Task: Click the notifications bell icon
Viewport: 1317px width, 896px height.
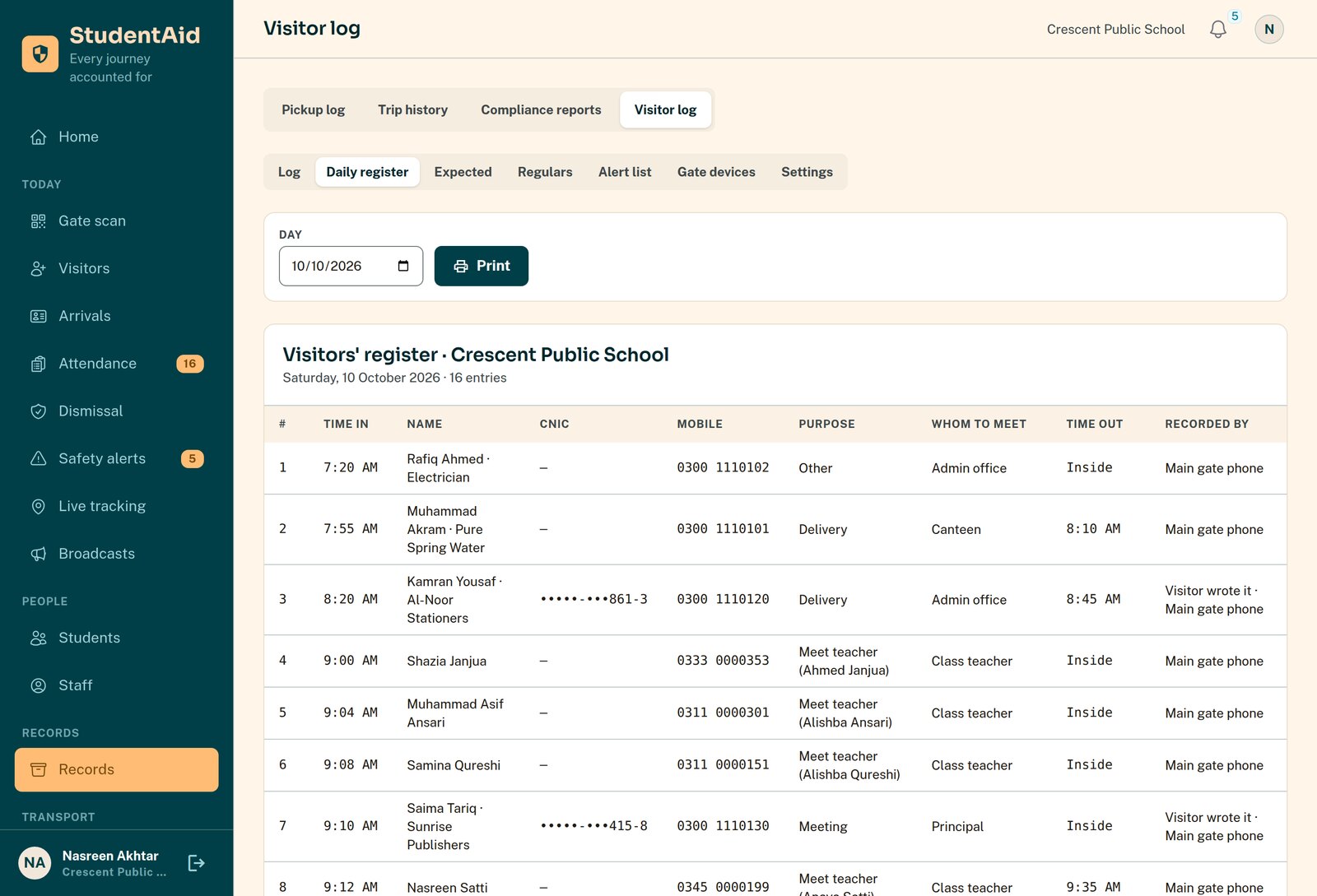Action: pyautogui.click(x=1218, y=30)
